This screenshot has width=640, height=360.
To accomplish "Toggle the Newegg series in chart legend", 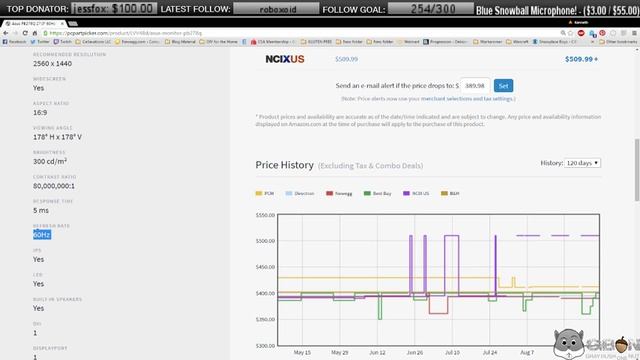I will coord(339,193).
